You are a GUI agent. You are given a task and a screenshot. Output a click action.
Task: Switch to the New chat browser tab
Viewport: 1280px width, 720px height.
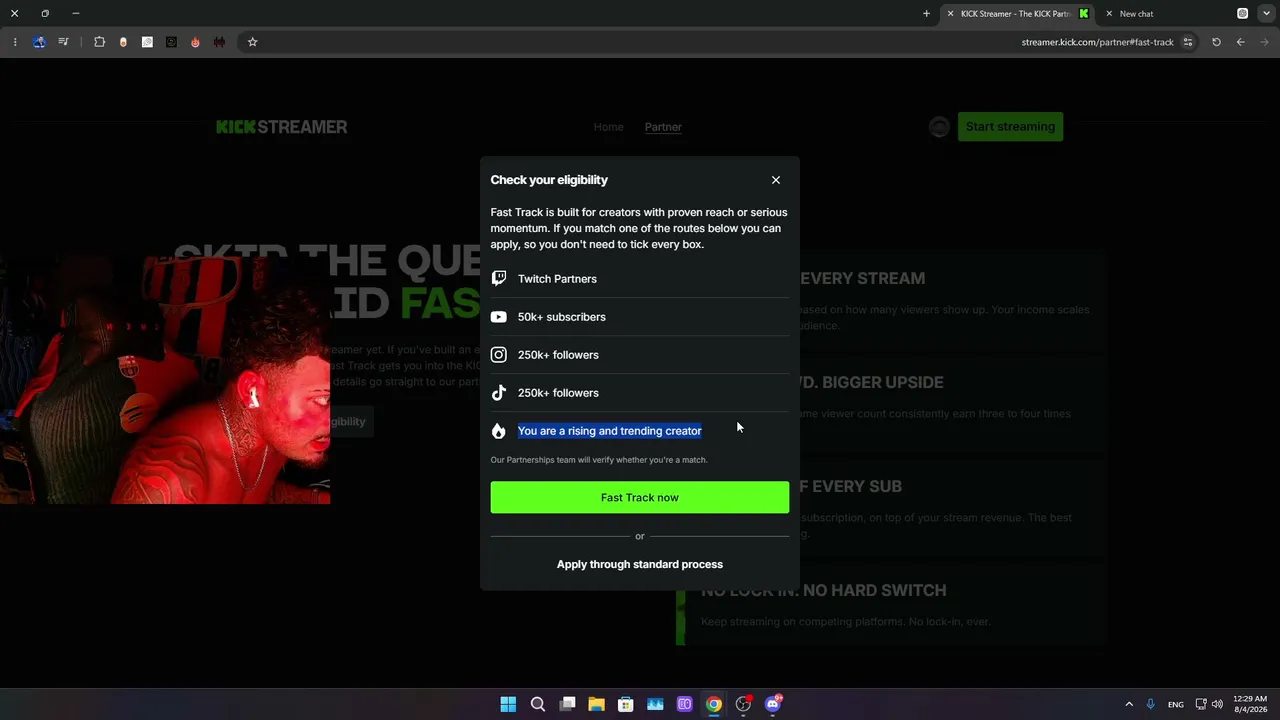1136,14
